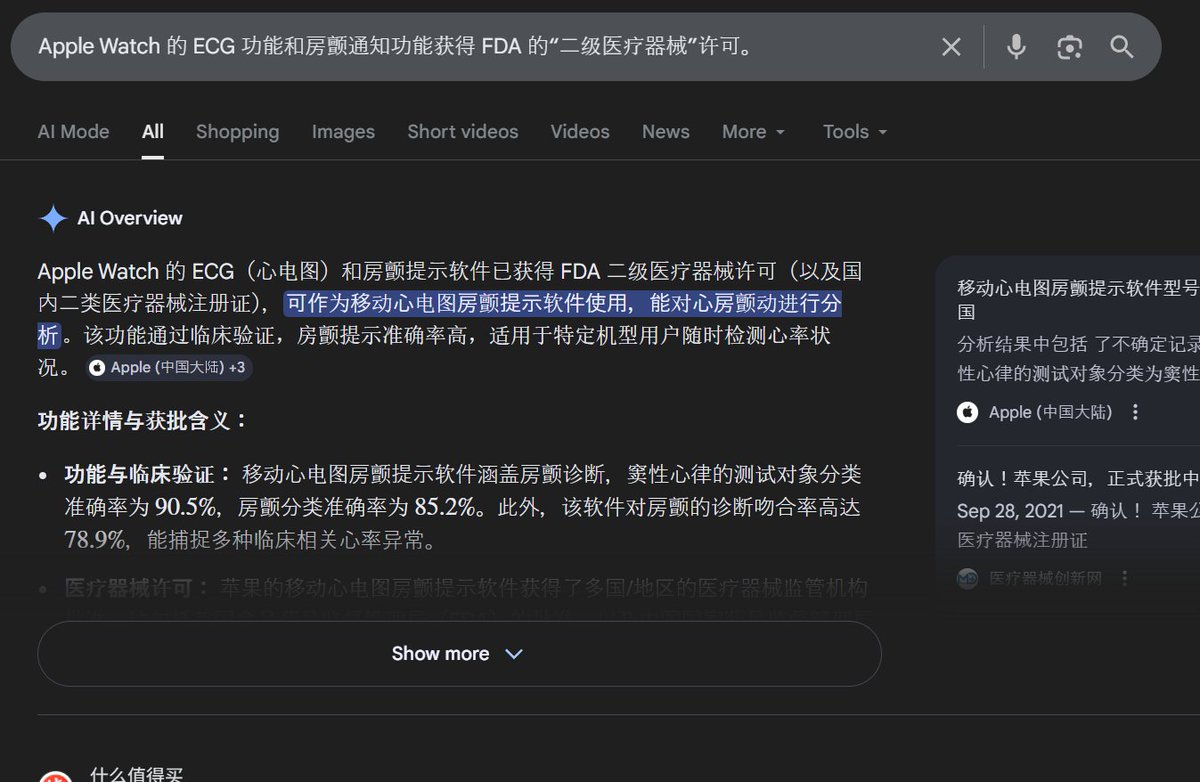Click the Sep 28, 2021 date text
This screenshot has height=782, width=1200.
click(1009, 511)
